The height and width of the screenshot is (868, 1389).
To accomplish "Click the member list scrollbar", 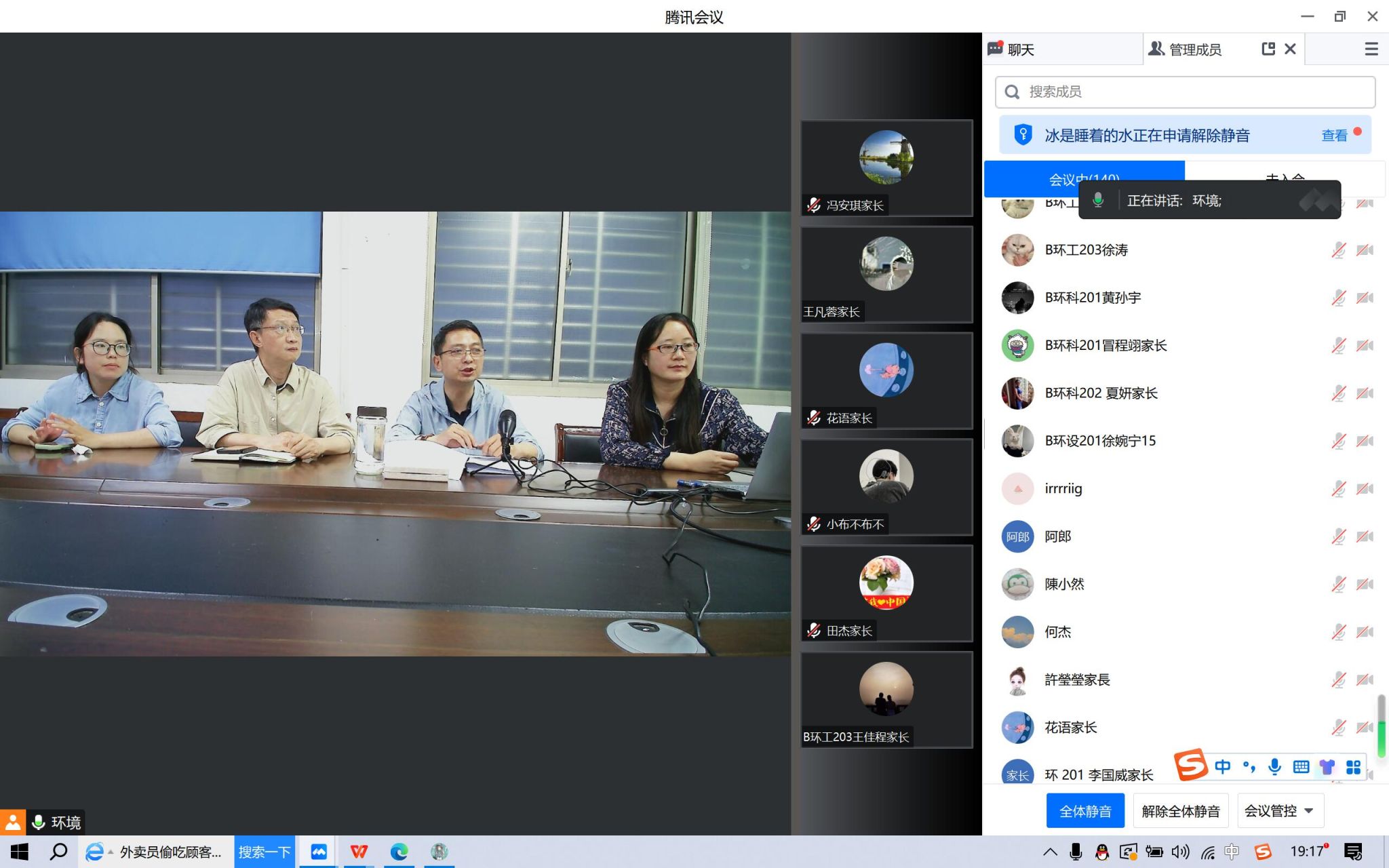I will tap(1381, 726).
